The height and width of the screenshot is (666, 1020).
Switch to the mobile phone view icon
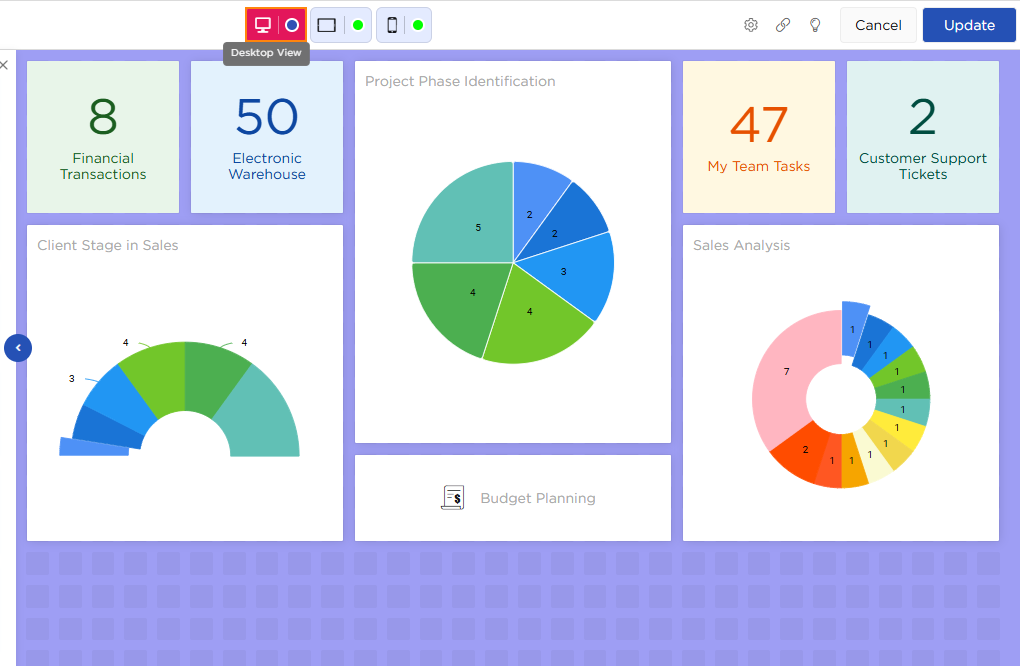(x=392, y=25)
